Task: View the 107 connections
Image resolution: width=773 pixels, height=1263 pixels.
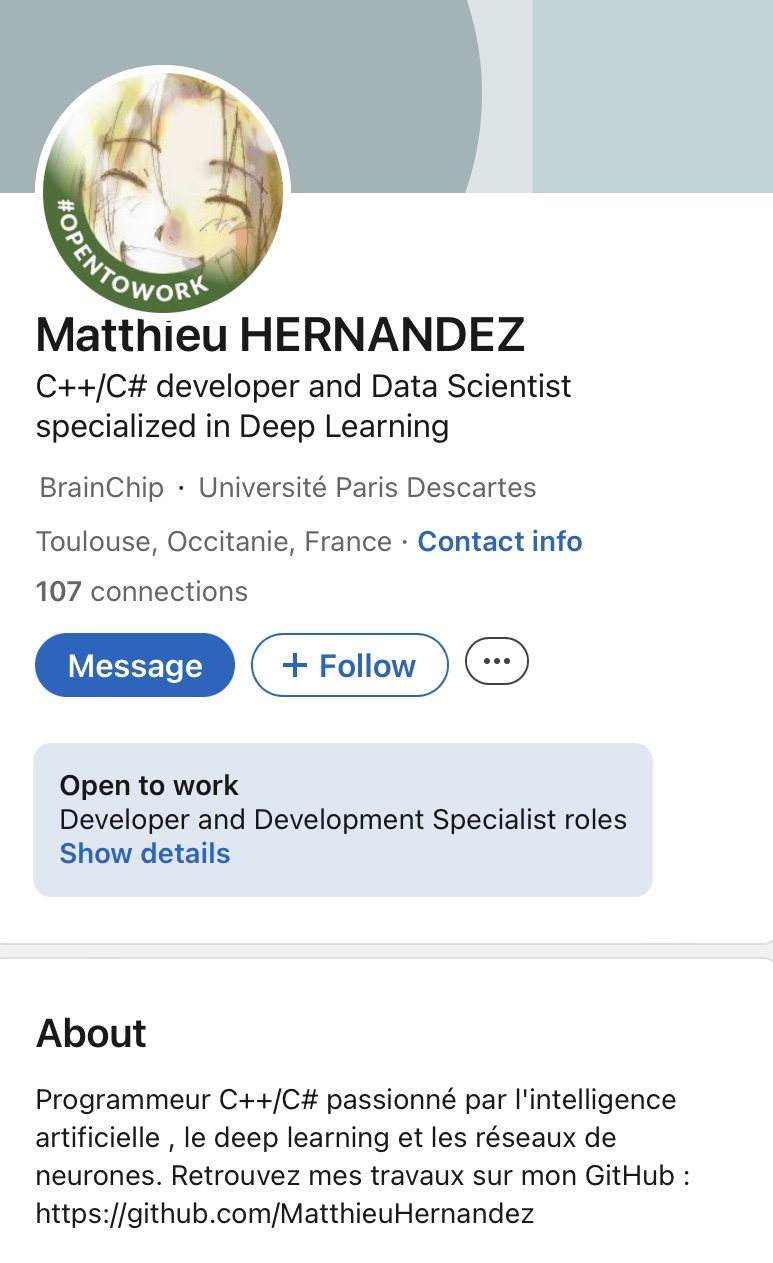Action: point(141,592)
